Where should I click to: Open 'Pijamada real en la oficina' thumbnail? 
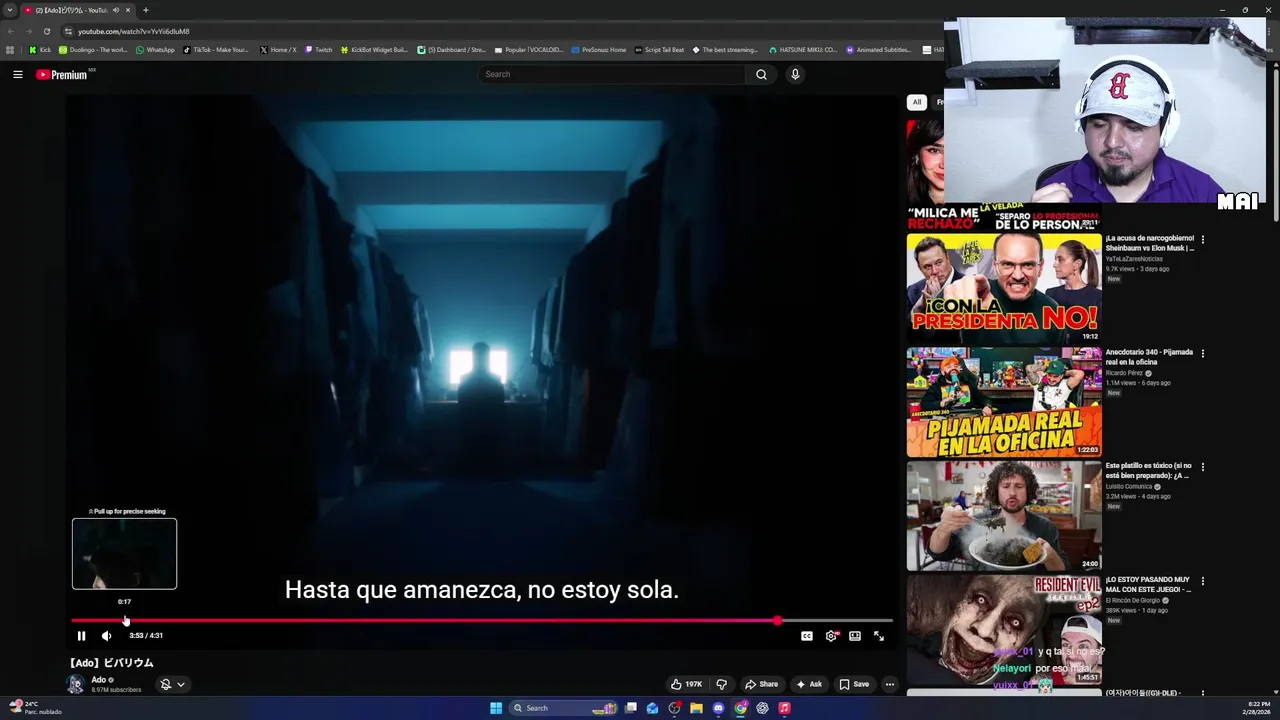pos(1004,402)
